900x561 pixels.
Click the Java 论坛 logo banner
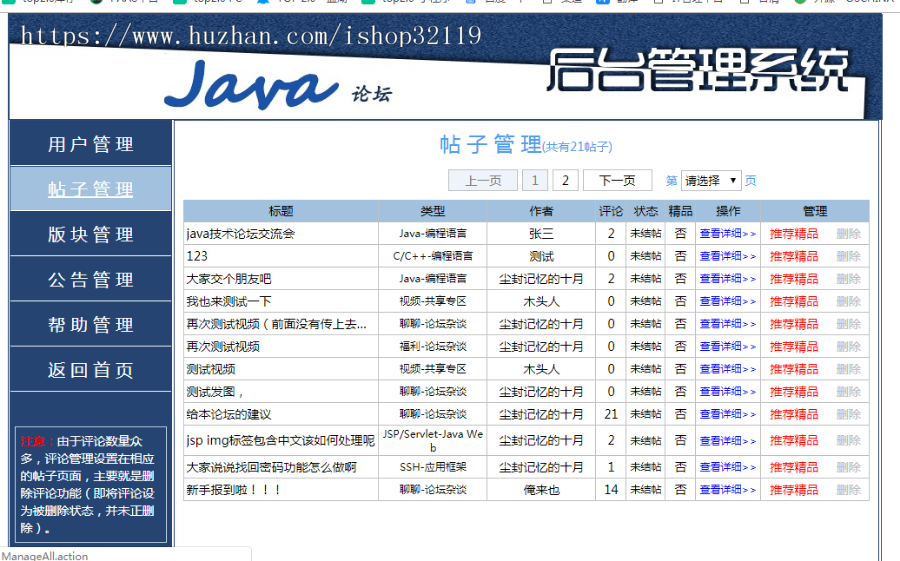pos(278,86)
